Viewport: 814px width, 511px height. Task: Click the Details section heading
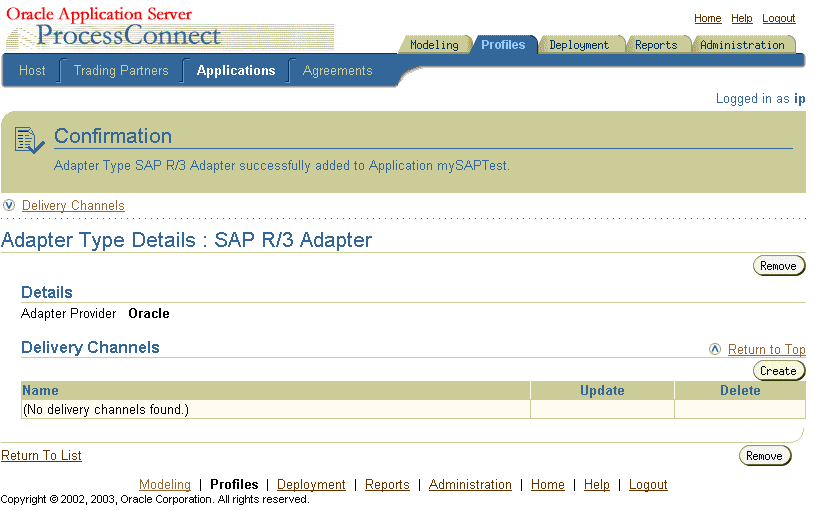click(x=47, y=292)
